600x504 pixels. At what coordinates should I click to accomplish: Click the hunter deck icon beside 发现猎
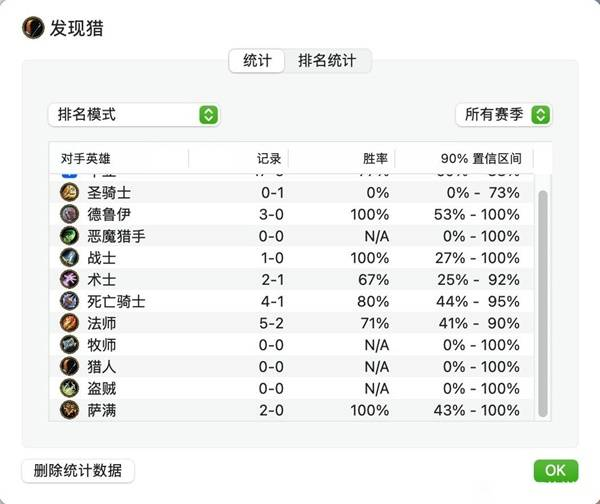[33, 28]
